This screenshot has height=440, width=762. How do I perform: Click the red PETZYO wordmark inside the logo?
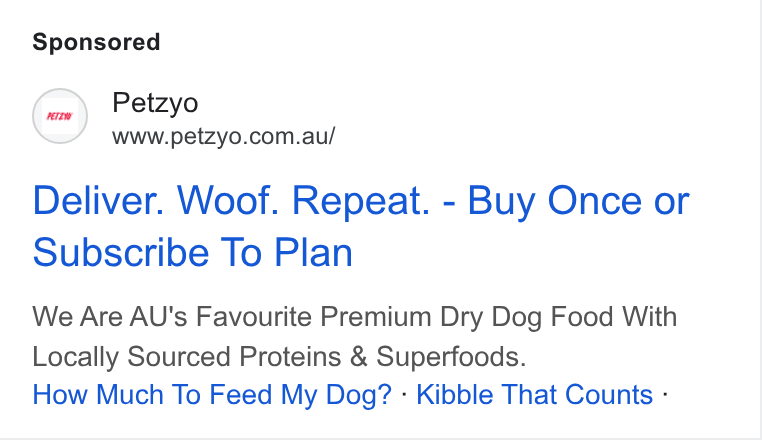pyautogui.click(x=60, y=116)
